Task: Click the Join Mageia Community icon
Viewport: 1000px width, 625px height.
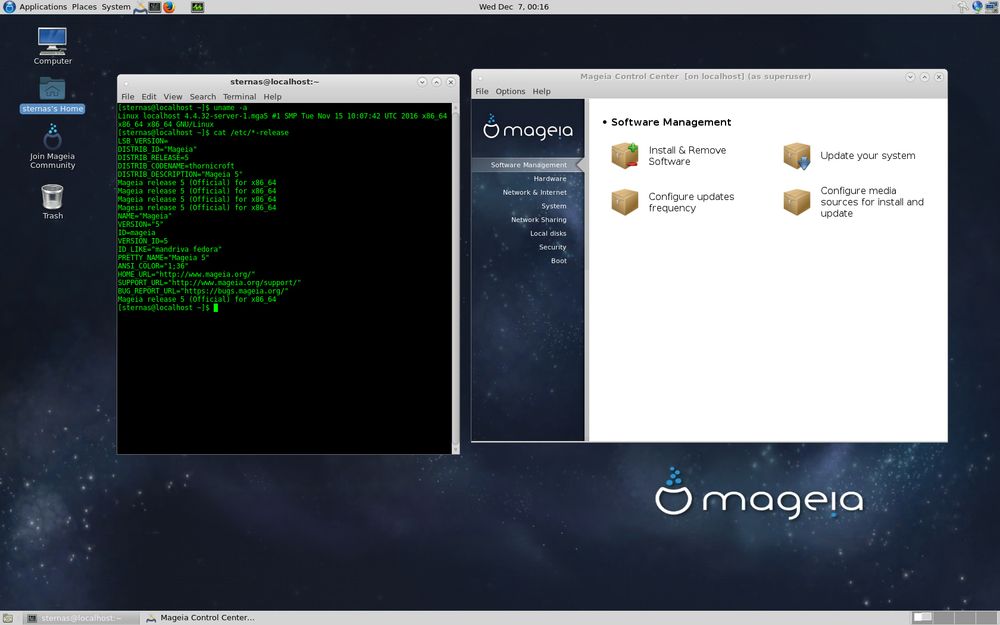Action: point(53,146)
